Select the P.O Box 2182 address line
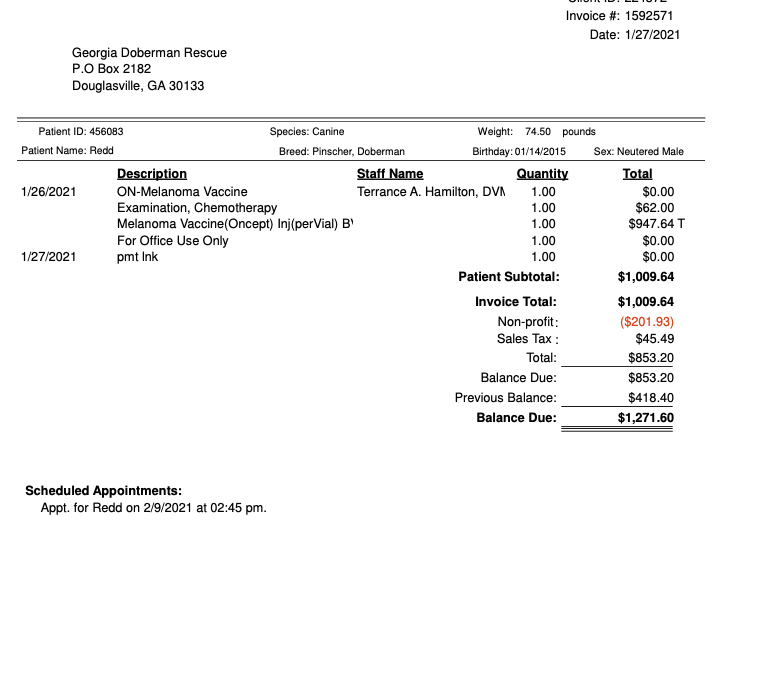 (x=112, y=69)
